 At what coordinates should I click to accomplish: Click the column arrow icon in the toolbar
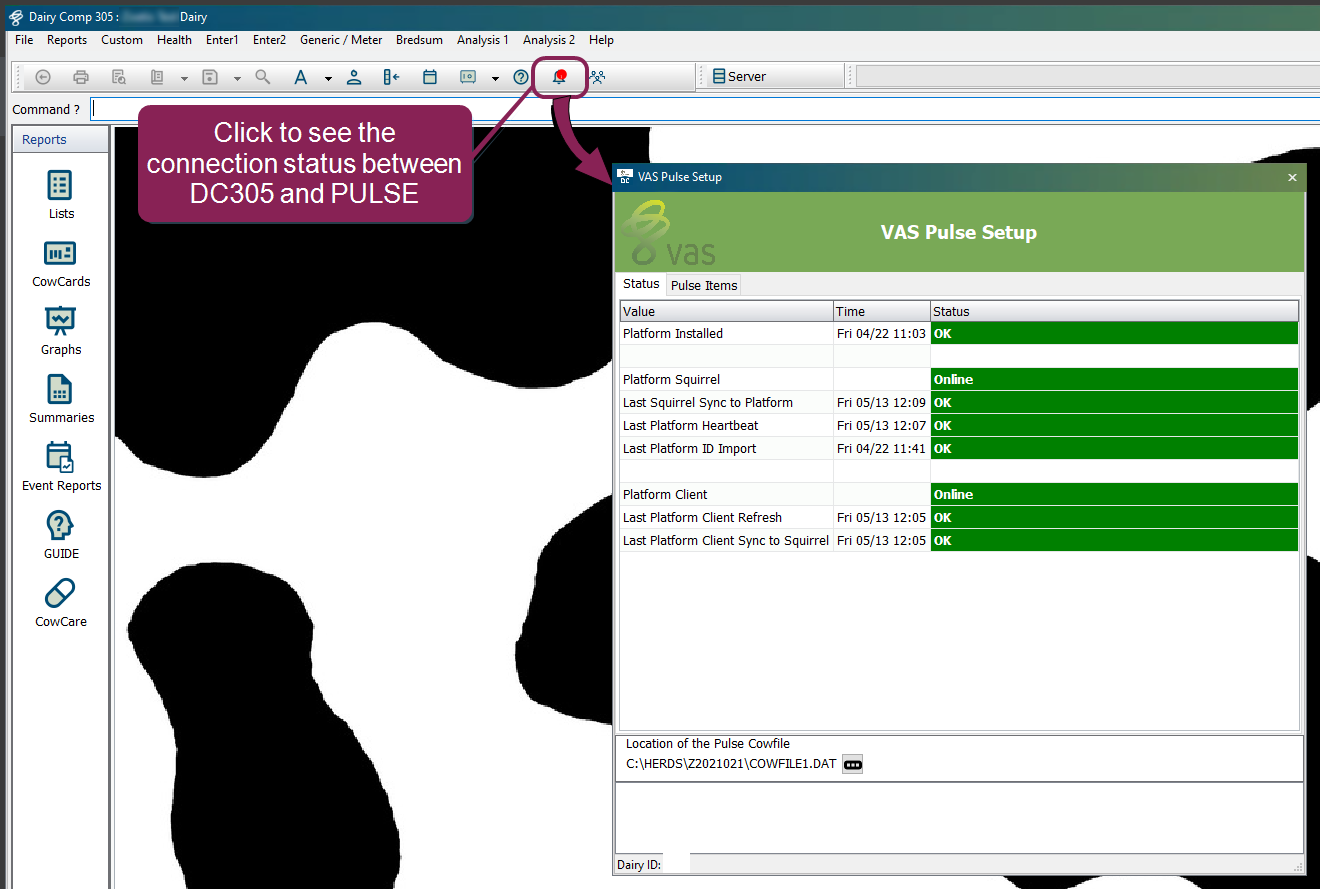pos(392,77)
